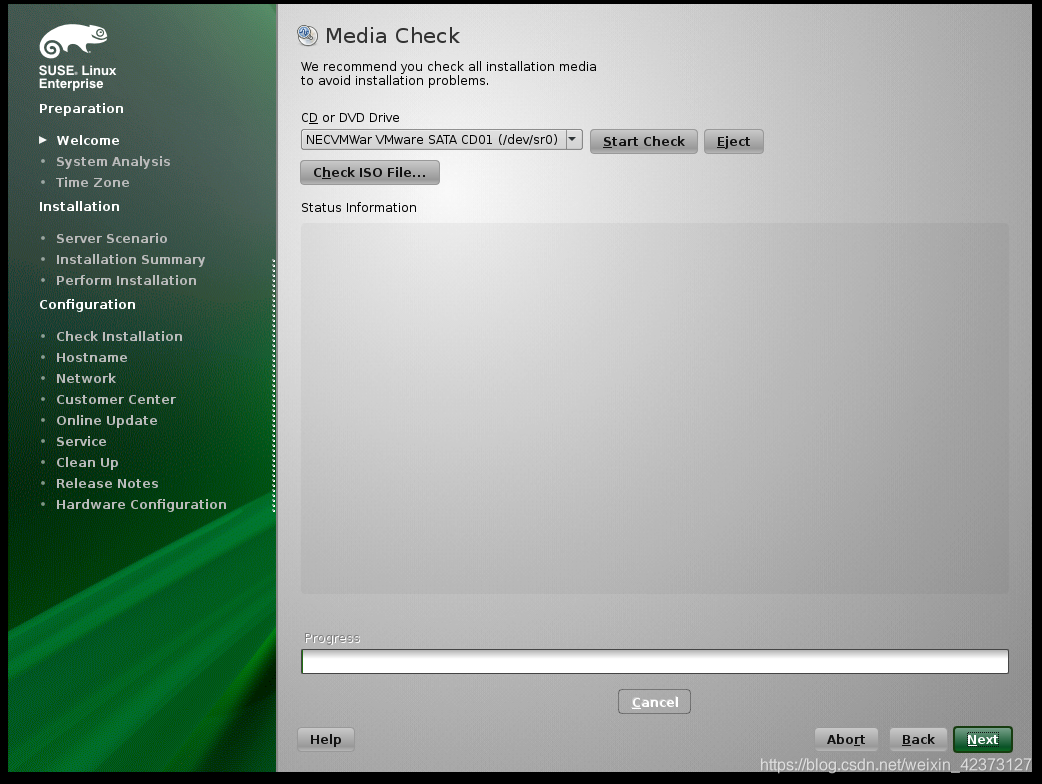Click the dotted sidebar resize handle
This screenshot has height=784, width=1042.
(274, 385)
